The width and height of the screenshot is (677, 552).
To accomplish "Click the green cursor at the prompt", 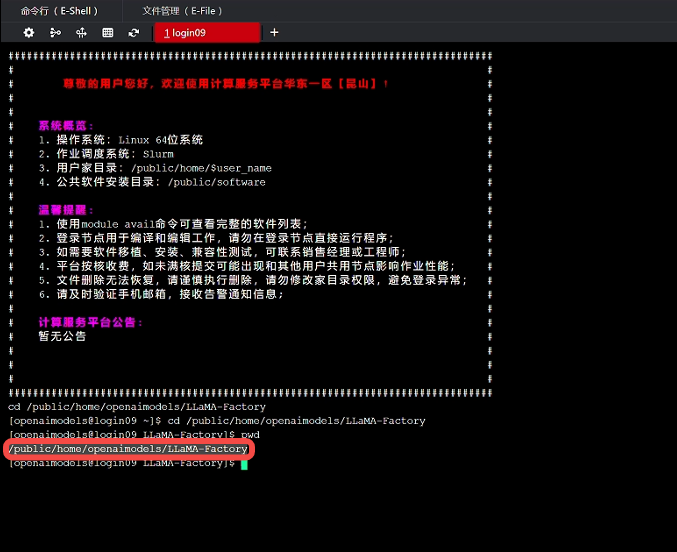I will coord(243,464).
